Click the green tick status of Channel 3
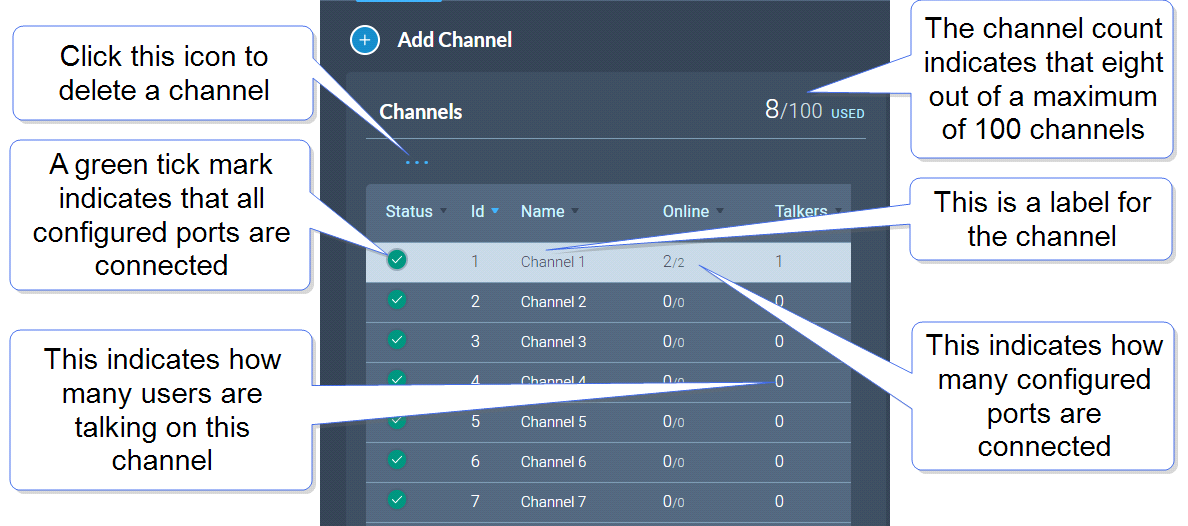 click(x=397, y=340)
